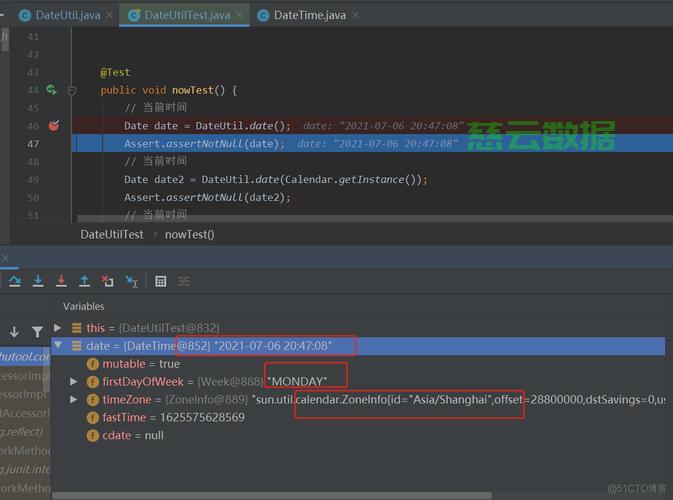Collapse the 'date' variable node
Screen dimensions: 673x500
[58, 346]
